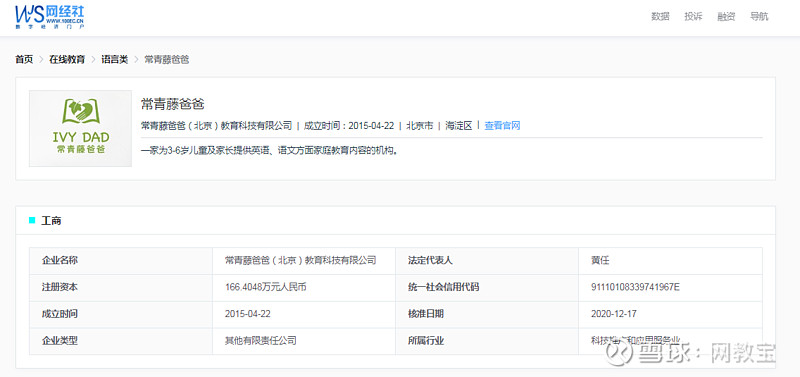Click the 黄任 representative name

point(600,261)
